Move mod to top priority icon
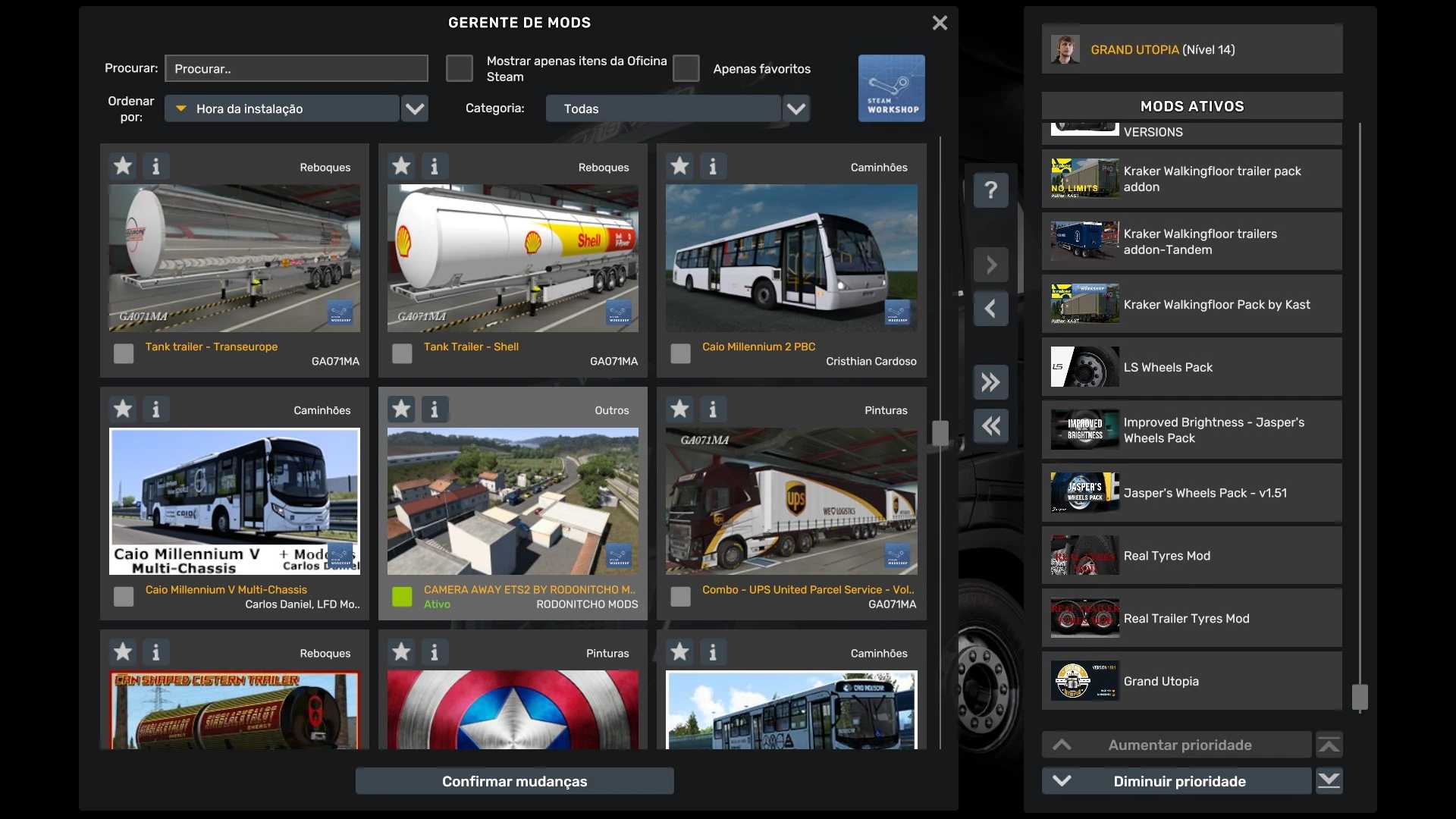This screenshot has width=1456, height=819. pos(1329,745)
